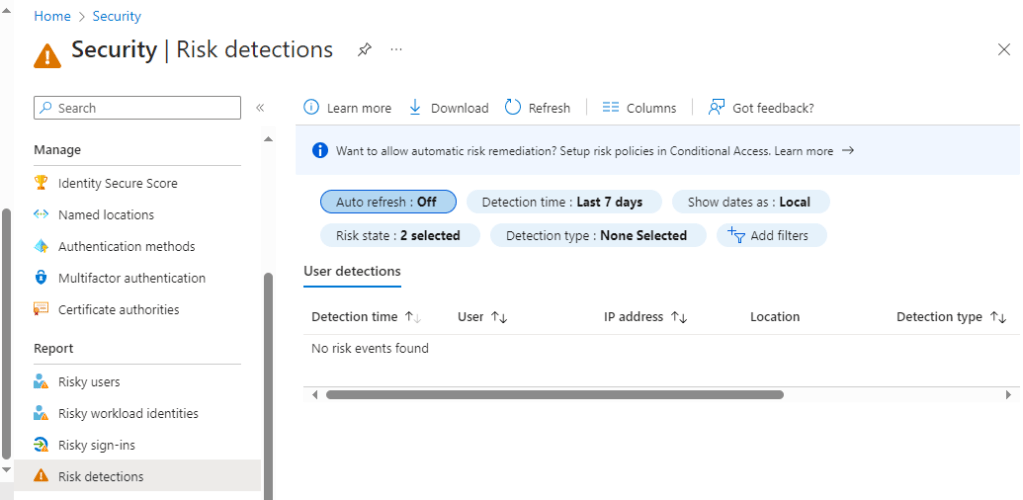Viewport: 1023px width, 500px height.
Task: Open Learn more from the toolbar
Action: (x=347, y=108)
